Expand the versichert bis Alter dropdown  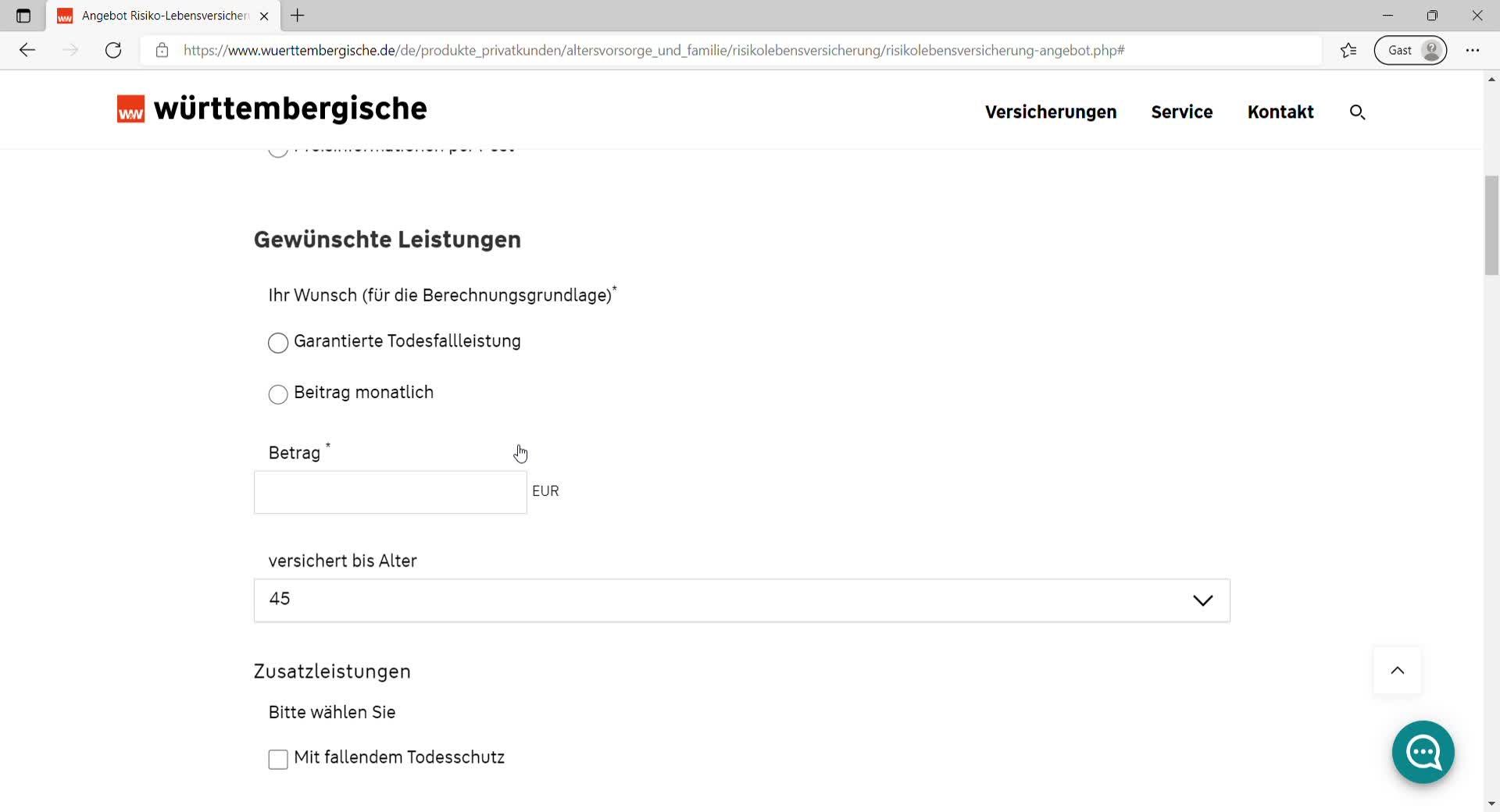741,600
